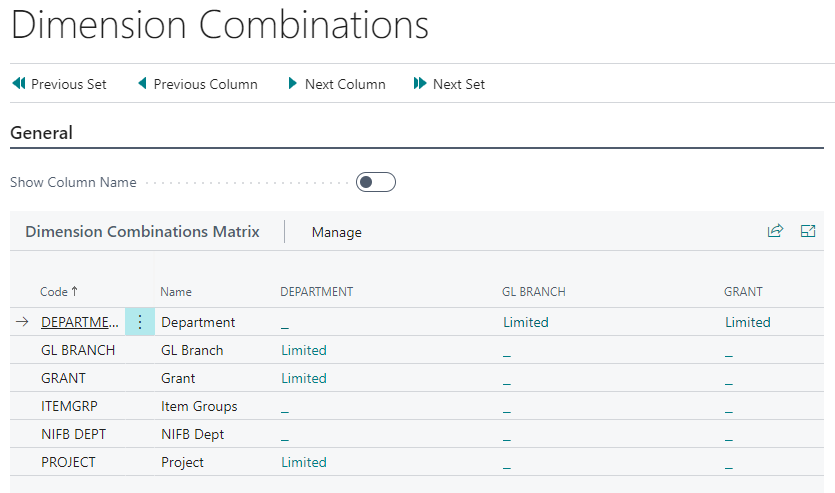Screen dimensions: 835x493
Task: Click the Previous Column arrow icon
Action: pos(142,84)
